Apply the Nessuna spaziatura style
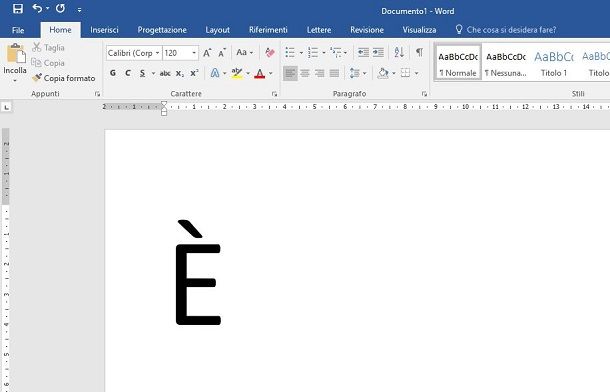 [506, 63]
